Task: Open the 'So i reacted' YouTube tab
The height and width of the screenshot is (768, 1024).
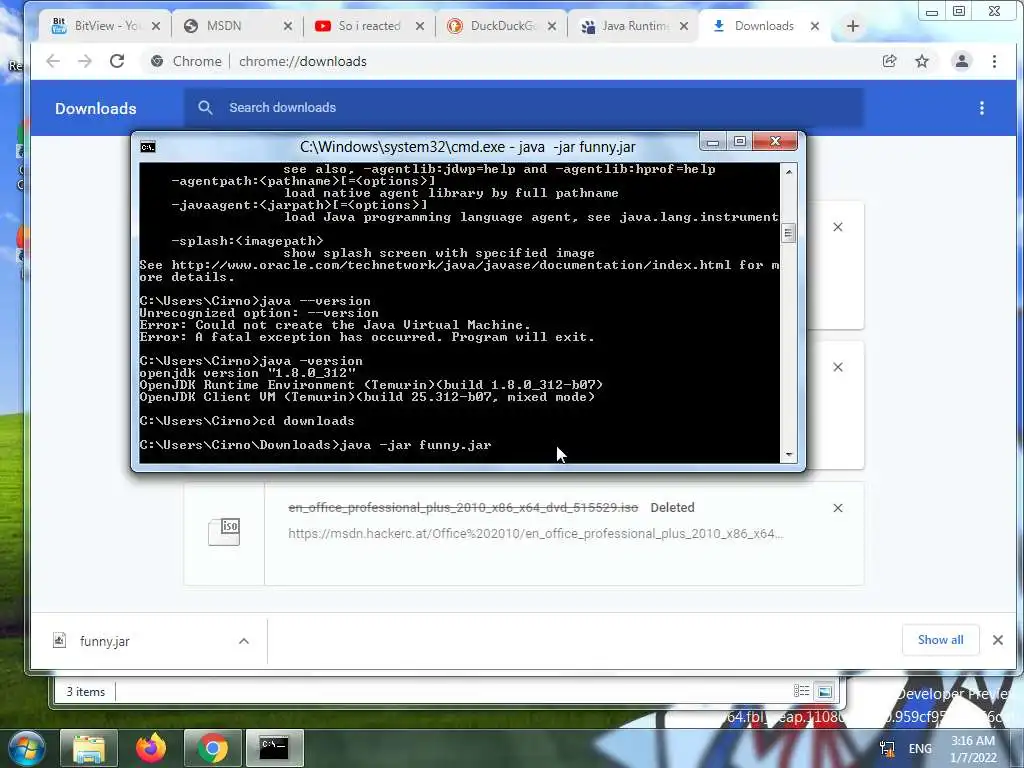Action: tap(369, 26)
